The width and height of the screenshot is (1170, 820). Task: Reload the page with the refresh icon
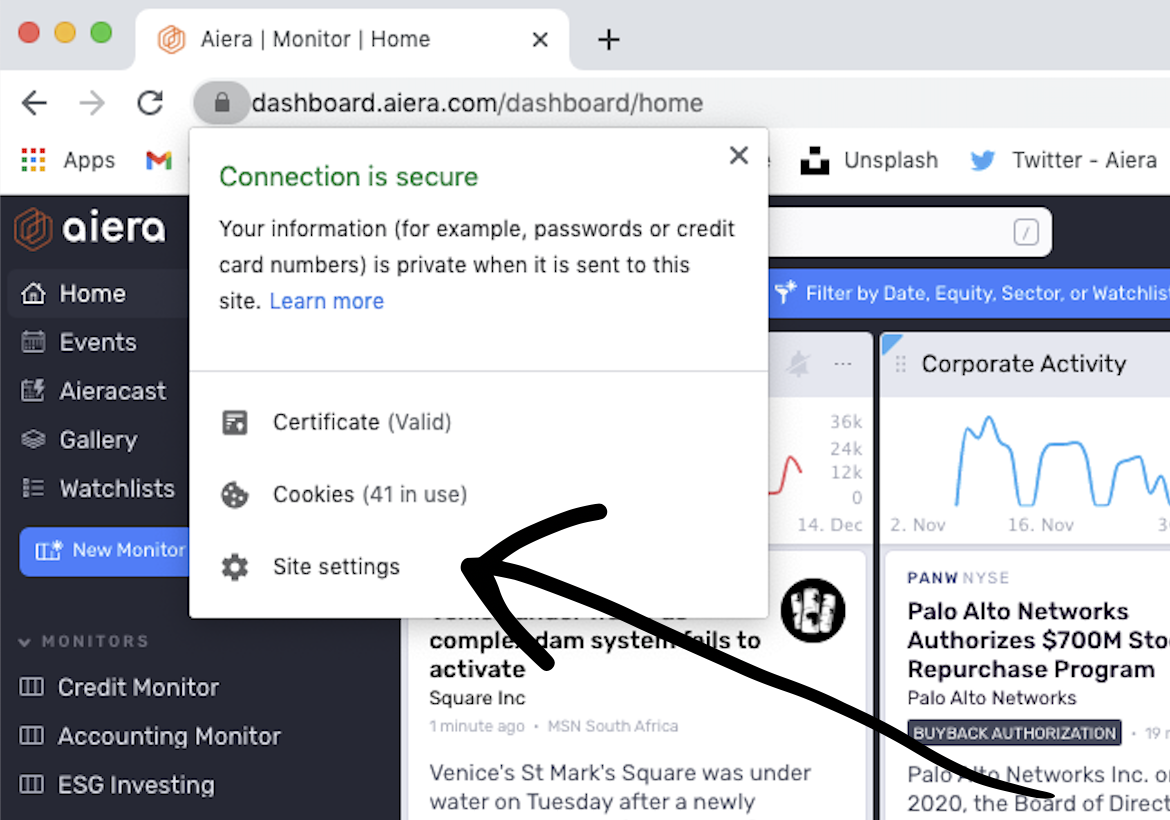150,103
